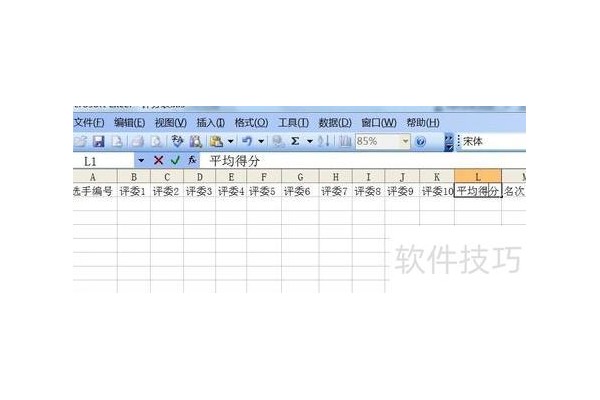Open the 数据(D) menu

pos(335,123)
